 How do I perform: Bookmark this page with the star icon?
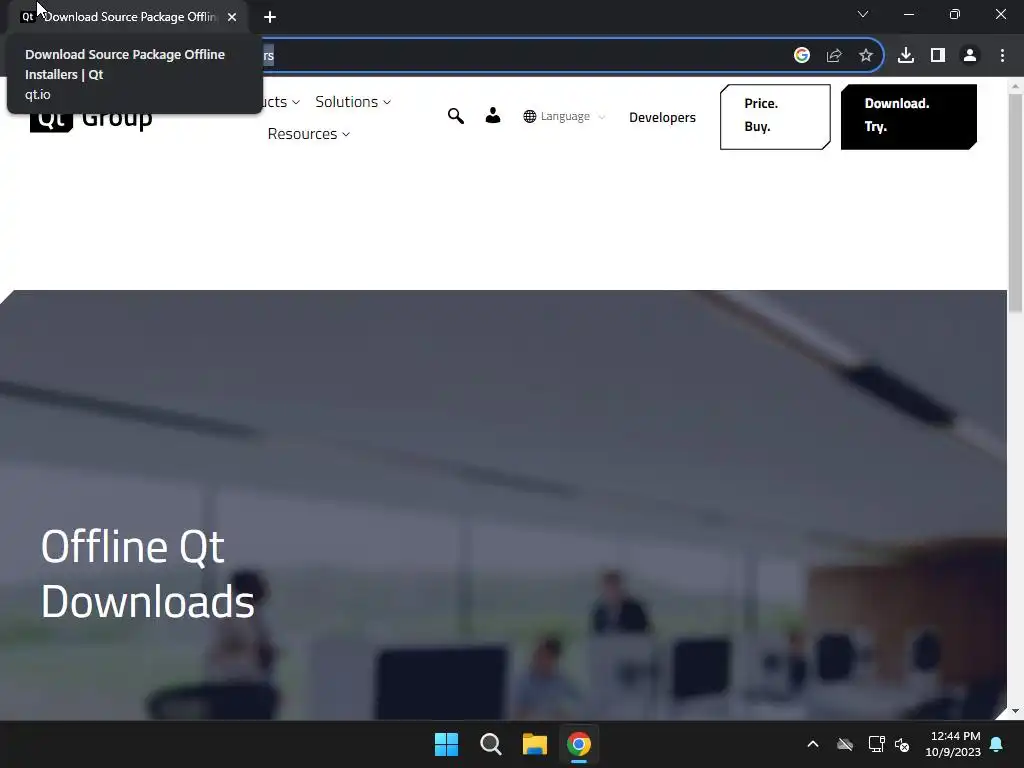866,56
